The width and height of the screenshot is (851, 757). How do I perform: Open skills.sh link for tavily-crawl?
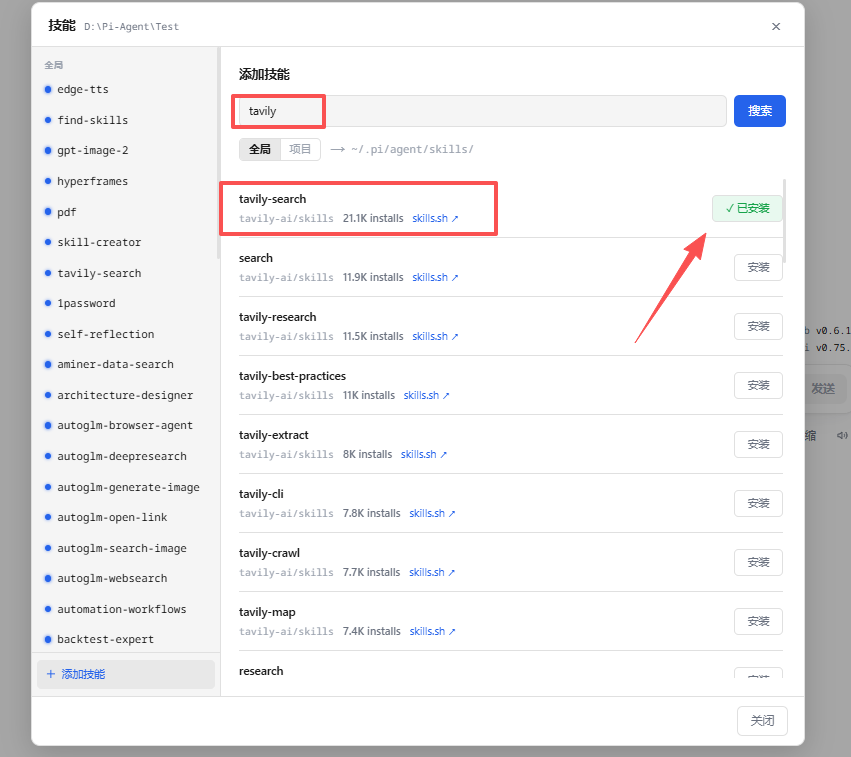click(x=431, y=573)
